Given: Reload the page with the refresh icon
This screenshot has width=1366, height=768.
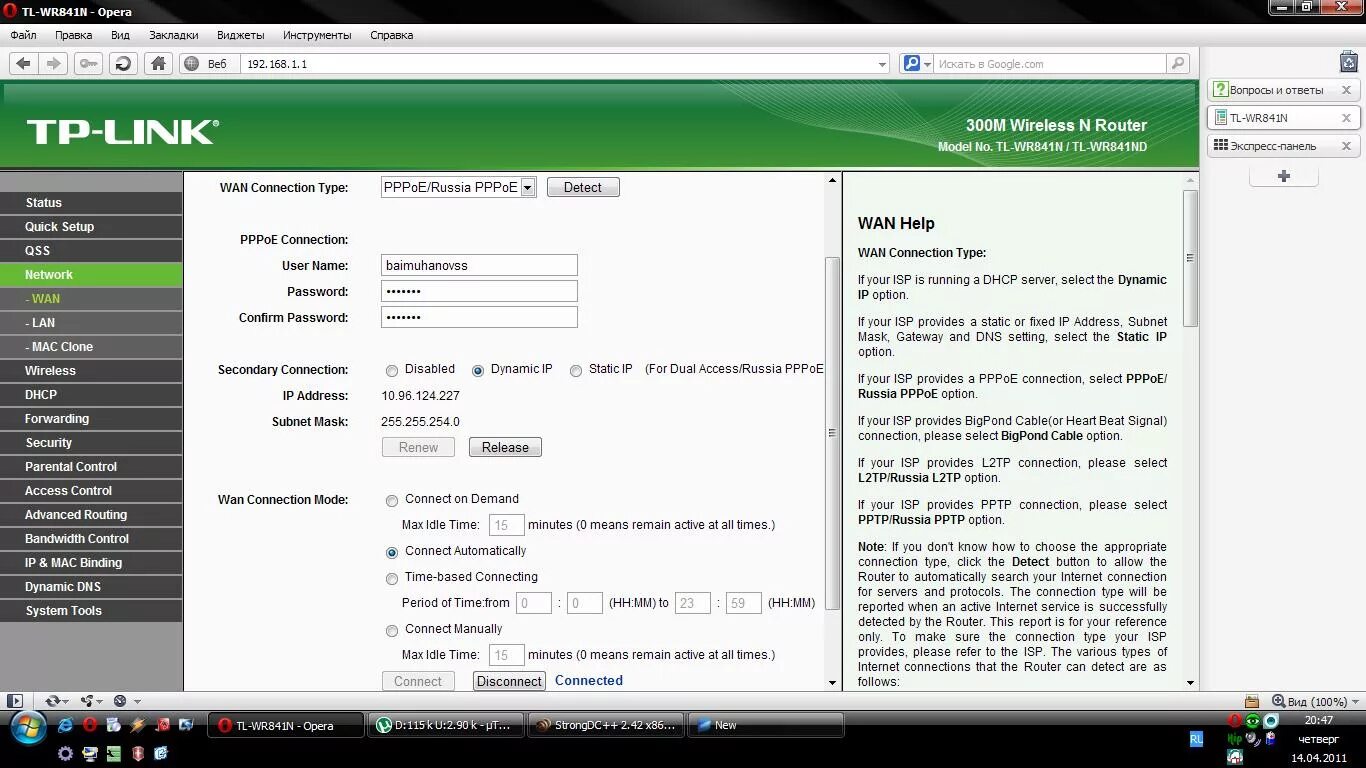Looking at the screenshot, I should pos(123,63).
